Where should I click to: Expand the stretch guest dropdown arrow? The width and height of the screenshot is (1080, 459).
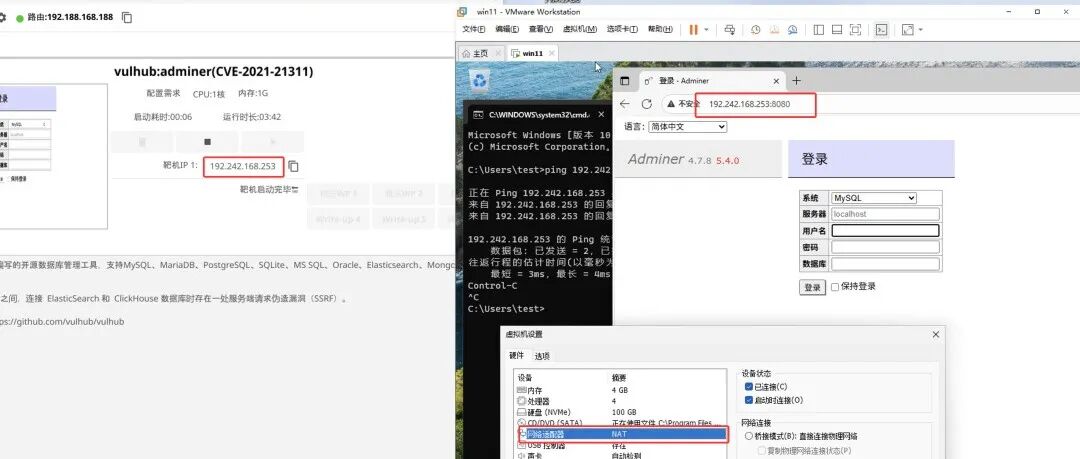tap(920, 30)
